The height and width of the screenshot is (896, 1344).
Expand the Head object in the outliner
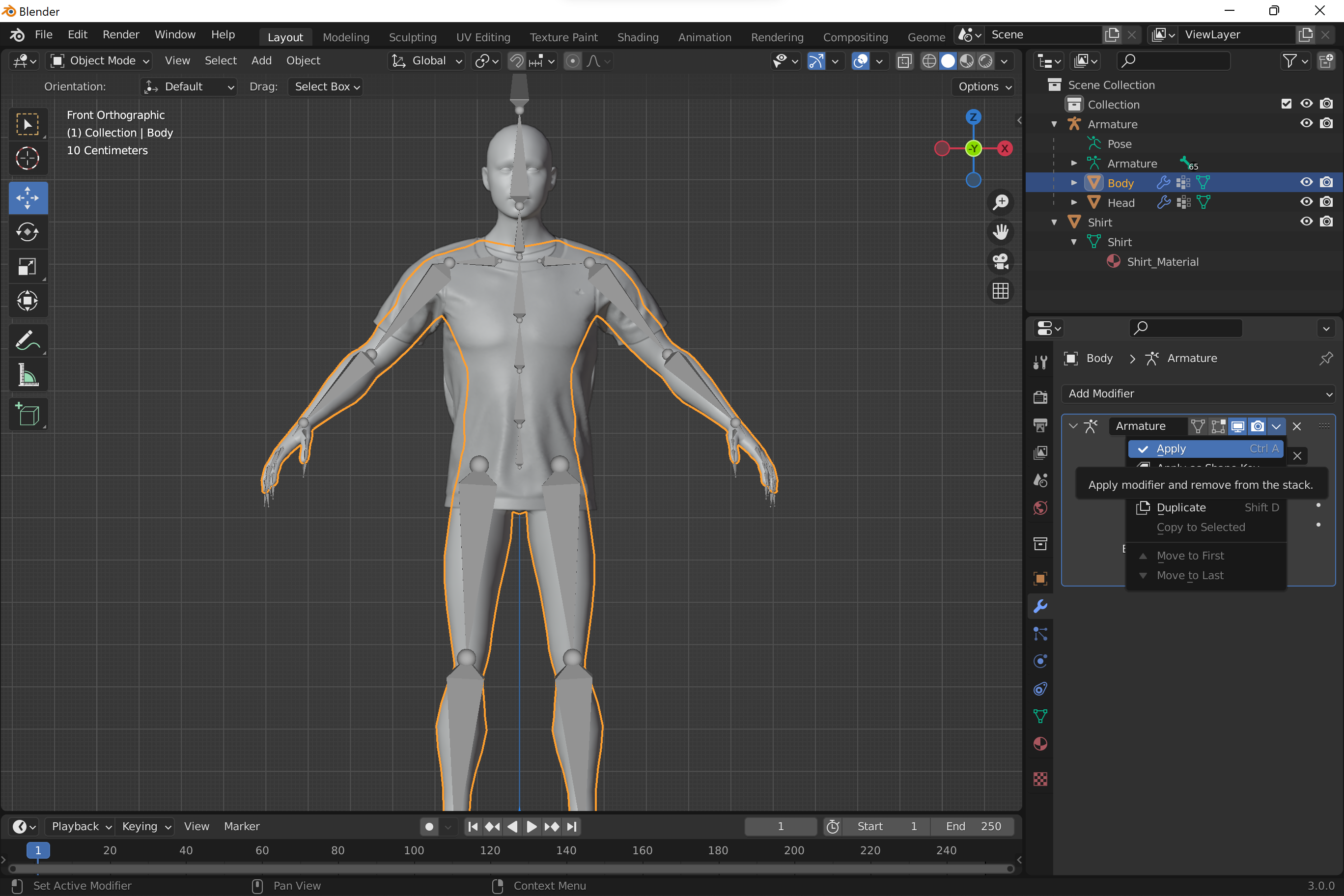(x=1074, y=202)
